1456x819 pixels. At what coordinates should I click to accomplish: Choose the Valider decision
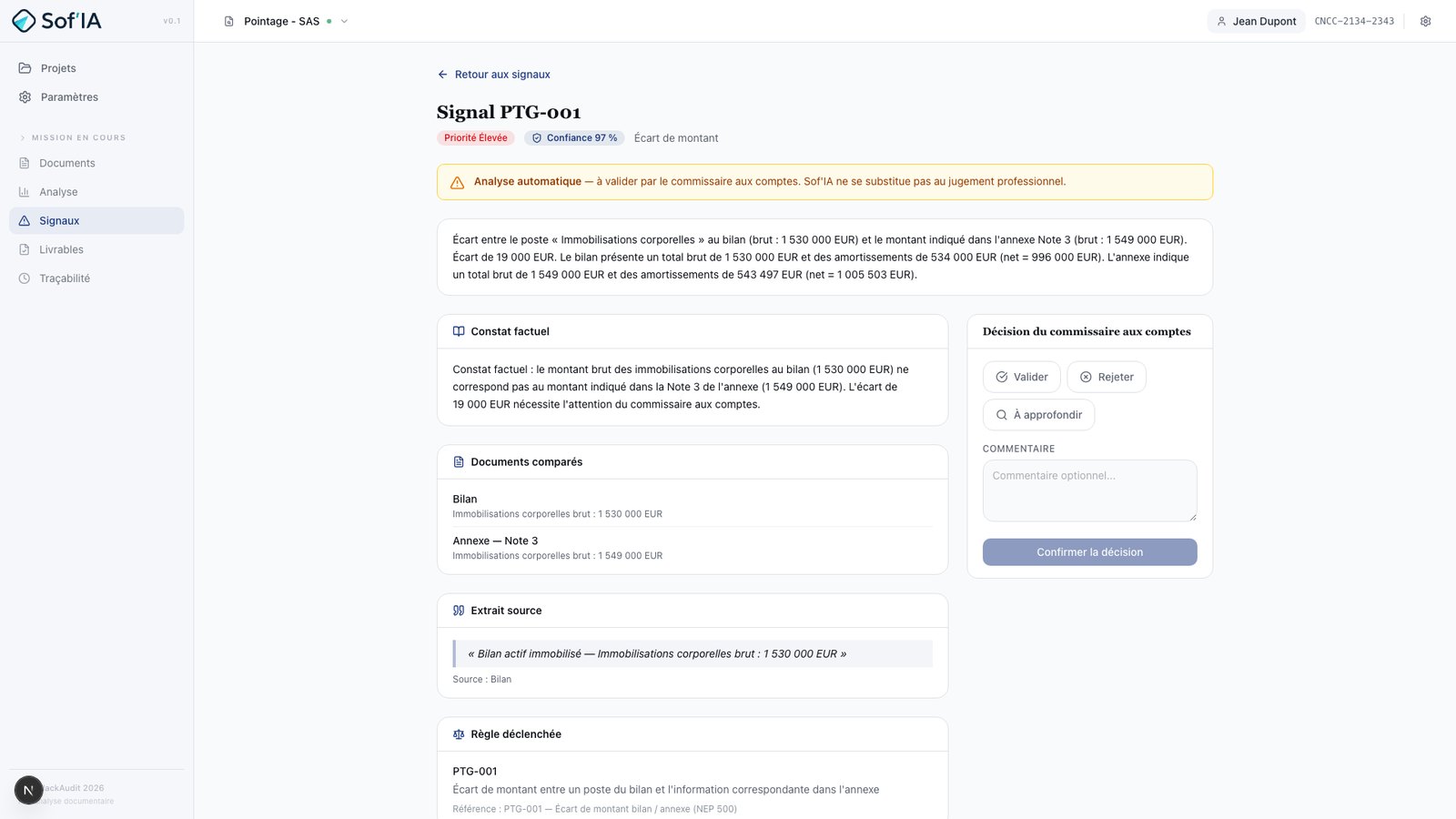point(1022,377)
